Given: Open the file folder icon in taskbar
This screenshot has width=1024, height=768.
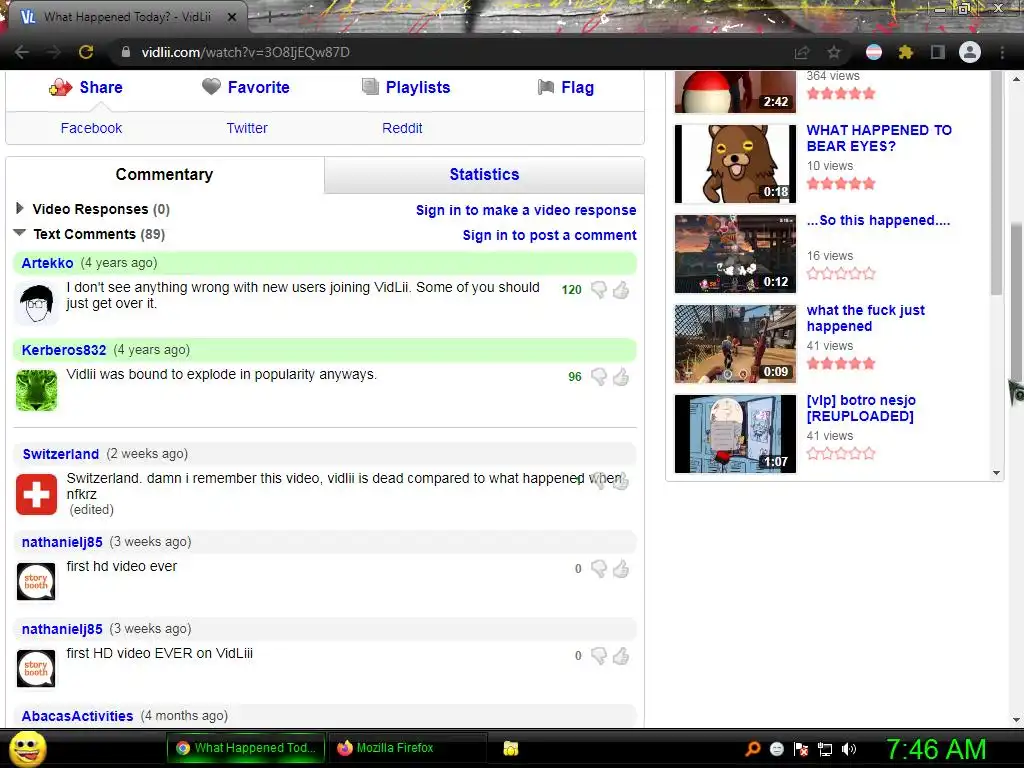Looking at the screenshot, I should coord(511,748).
